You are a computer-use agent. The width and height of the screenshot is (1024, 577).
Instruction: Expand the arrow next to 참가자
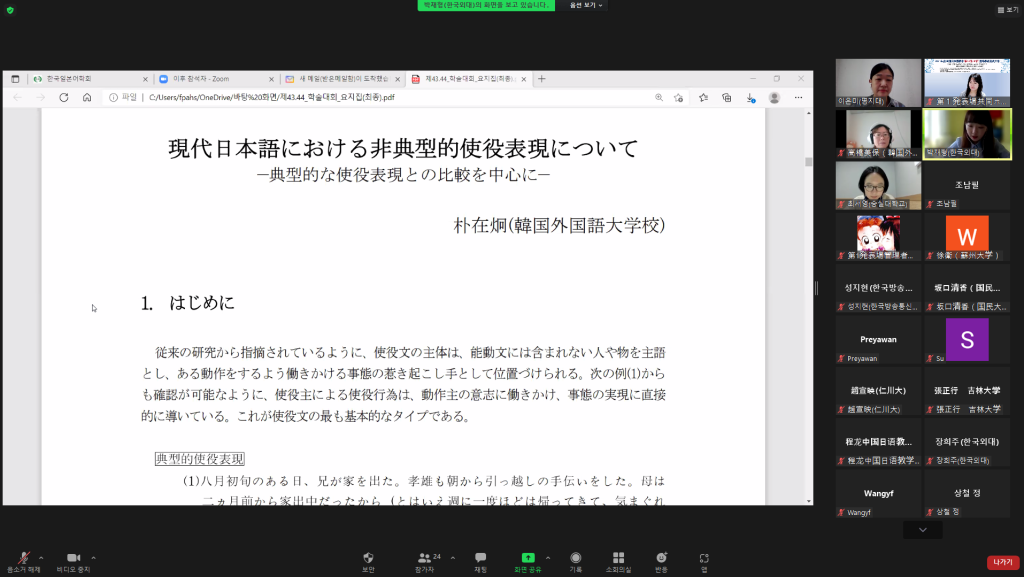pyautogui.click(x=453, y=558)
